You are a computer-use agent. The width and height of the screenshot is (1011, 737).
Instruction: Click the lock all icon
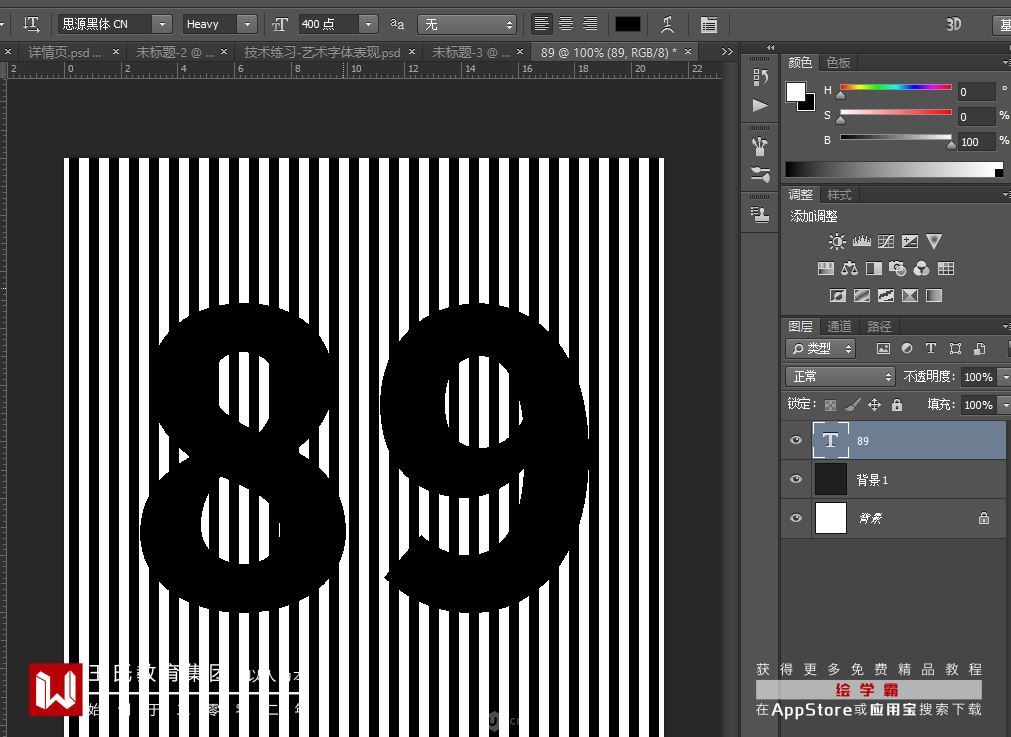897,405
